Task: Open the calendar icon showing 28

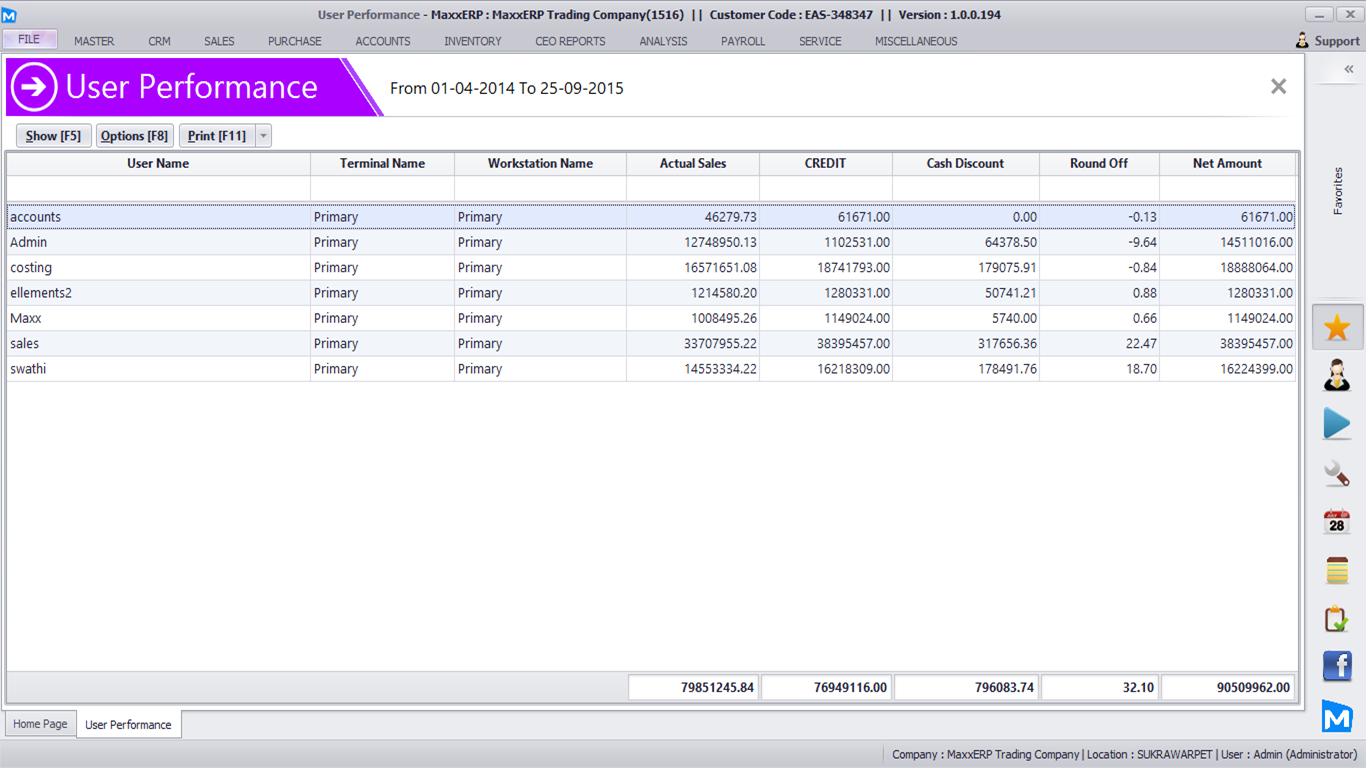Action: click(1337, 521)
